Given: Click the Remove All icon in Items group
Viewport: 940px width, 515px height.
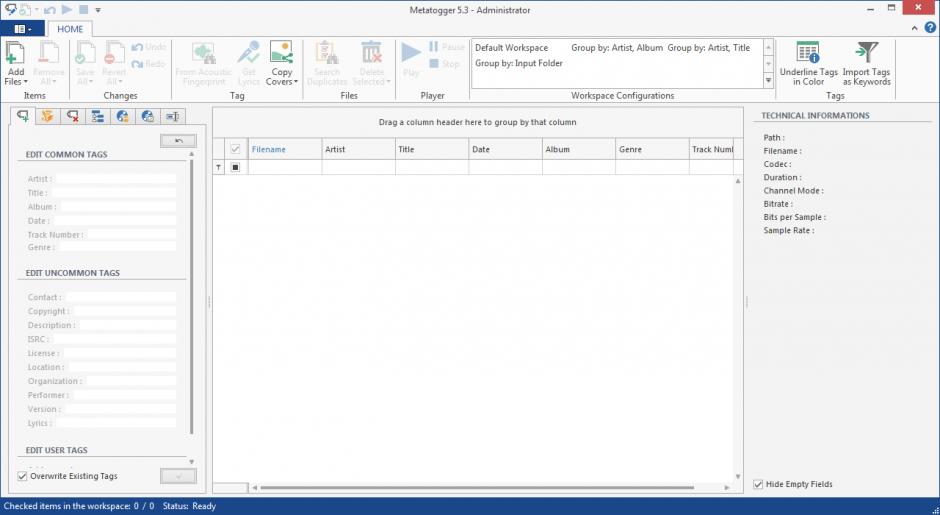Looking at the screenshot, I should (49, 53).
